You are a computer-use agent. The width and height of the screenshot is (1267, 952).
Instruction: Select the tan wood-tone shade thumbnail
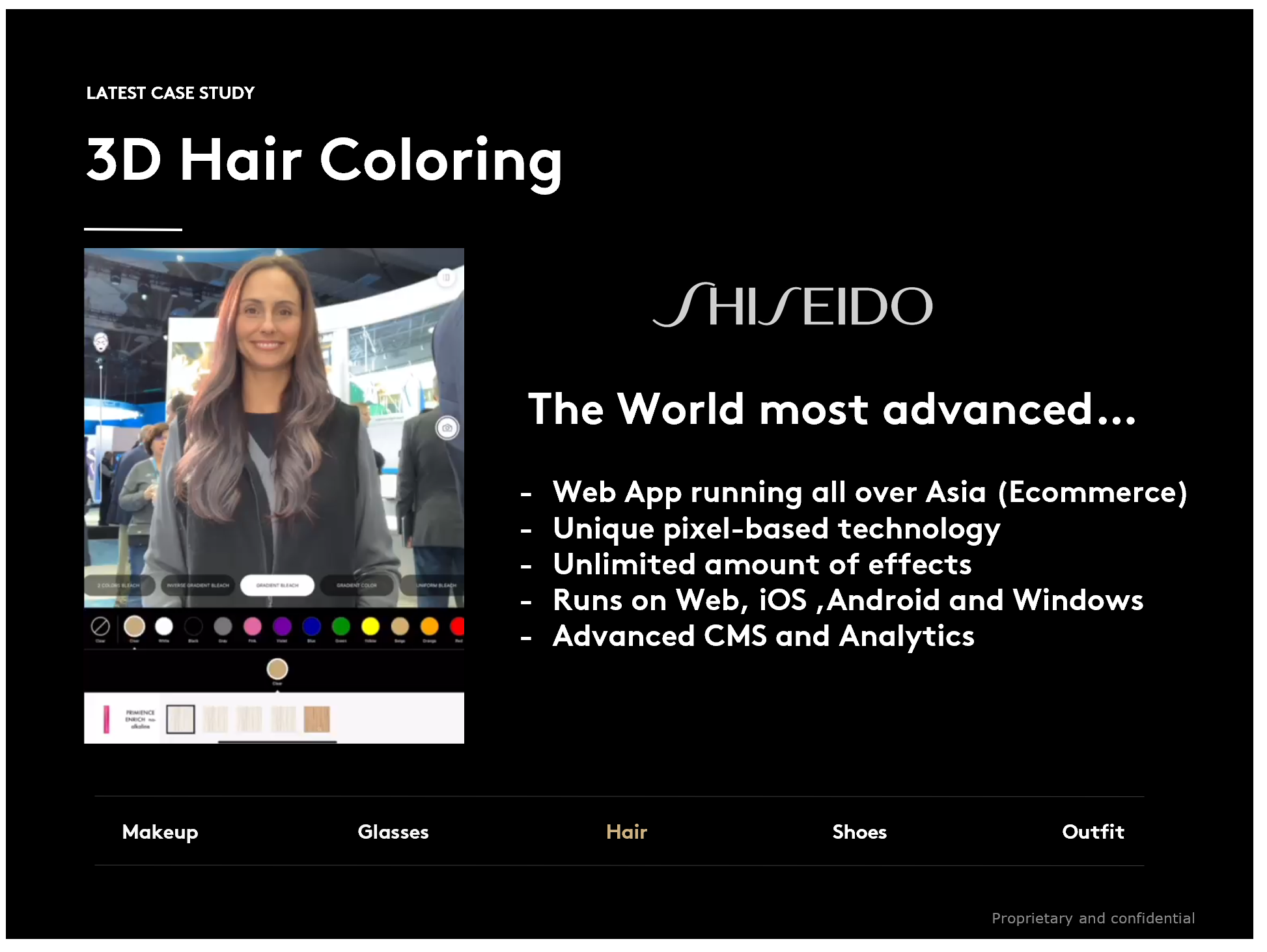tap(317, 719)
